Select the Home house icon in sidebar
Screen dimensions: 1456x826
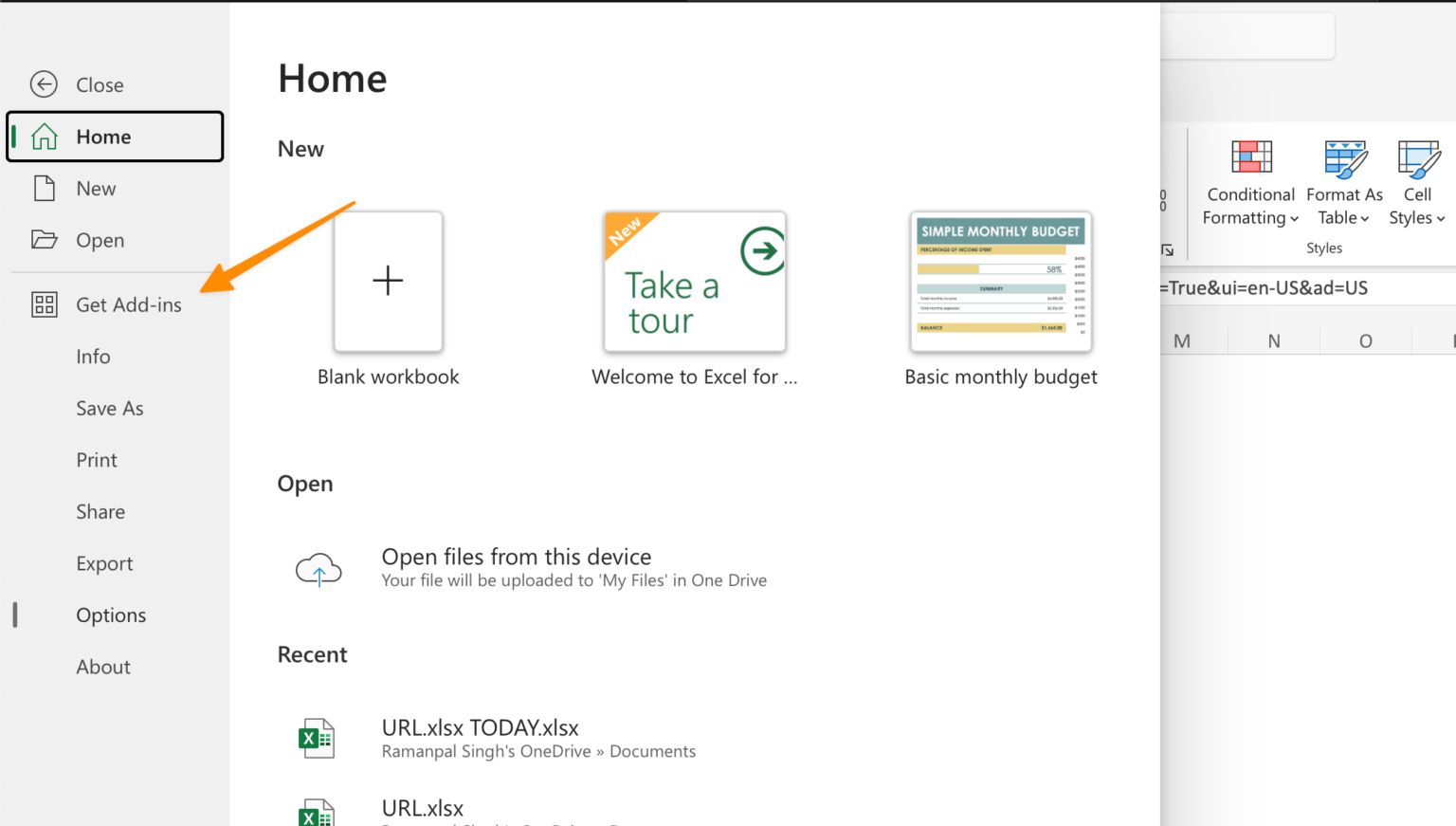click(45, 136)
